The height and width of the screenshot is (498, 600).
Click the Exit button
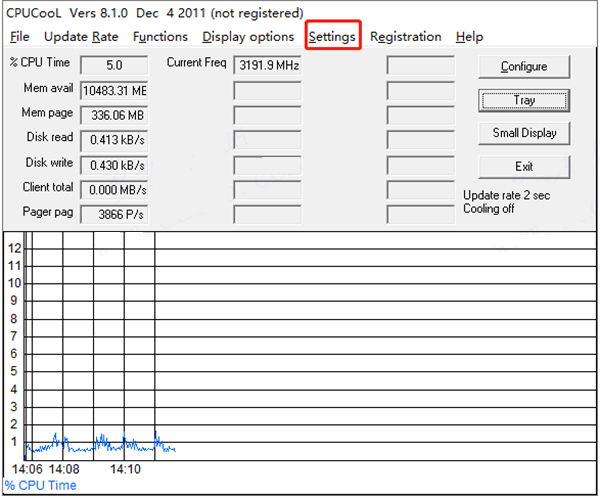(x=524, y=167)
